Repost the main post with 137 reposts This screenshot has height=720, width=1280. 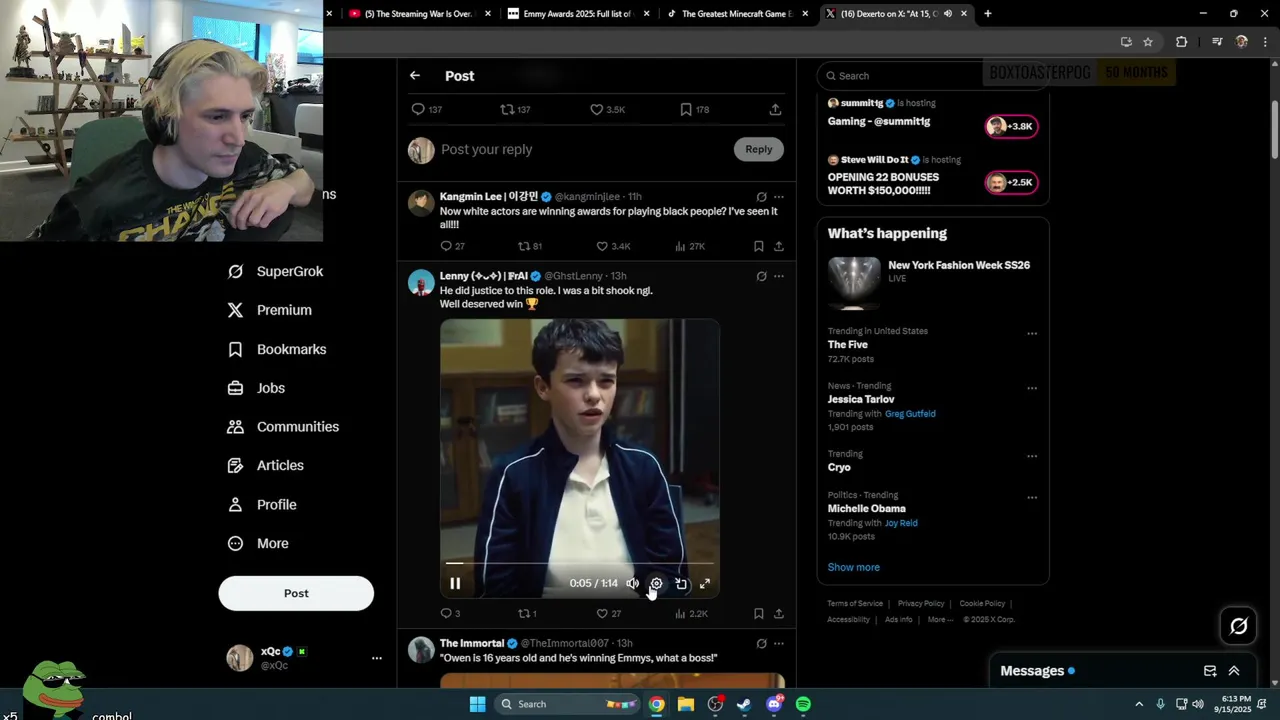(x=515, y=109)
